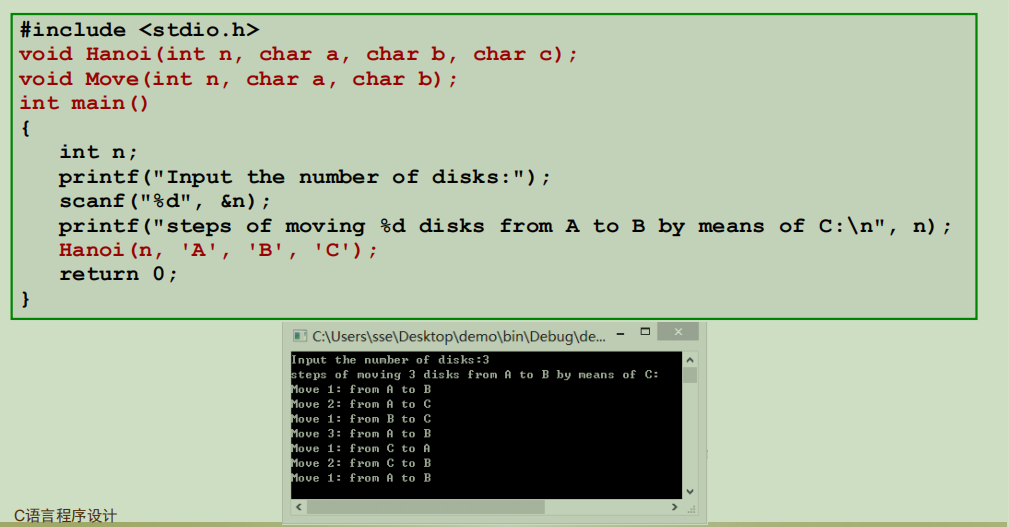
Task: Click the red Hanoi(n, 'A', 'B', 'C') call
Action: point(219,250)
